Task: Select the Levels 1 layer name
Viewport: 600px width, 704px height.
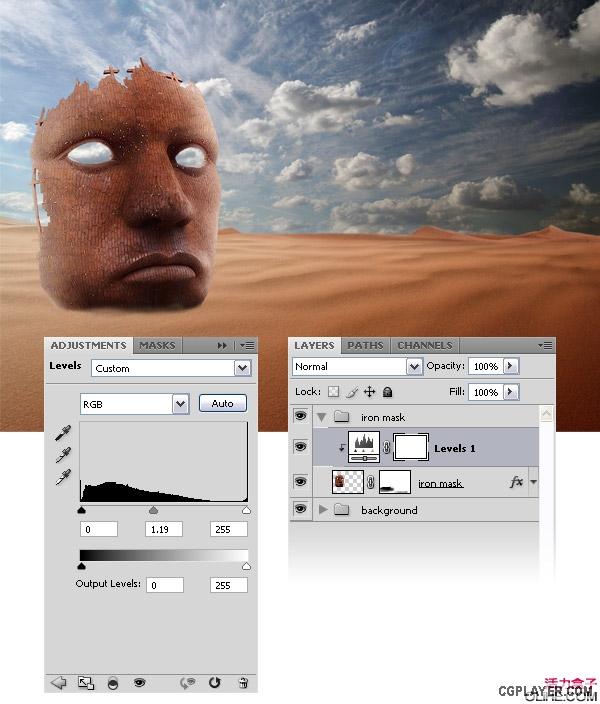Action: pyautogui.click(x=454, y=448)
